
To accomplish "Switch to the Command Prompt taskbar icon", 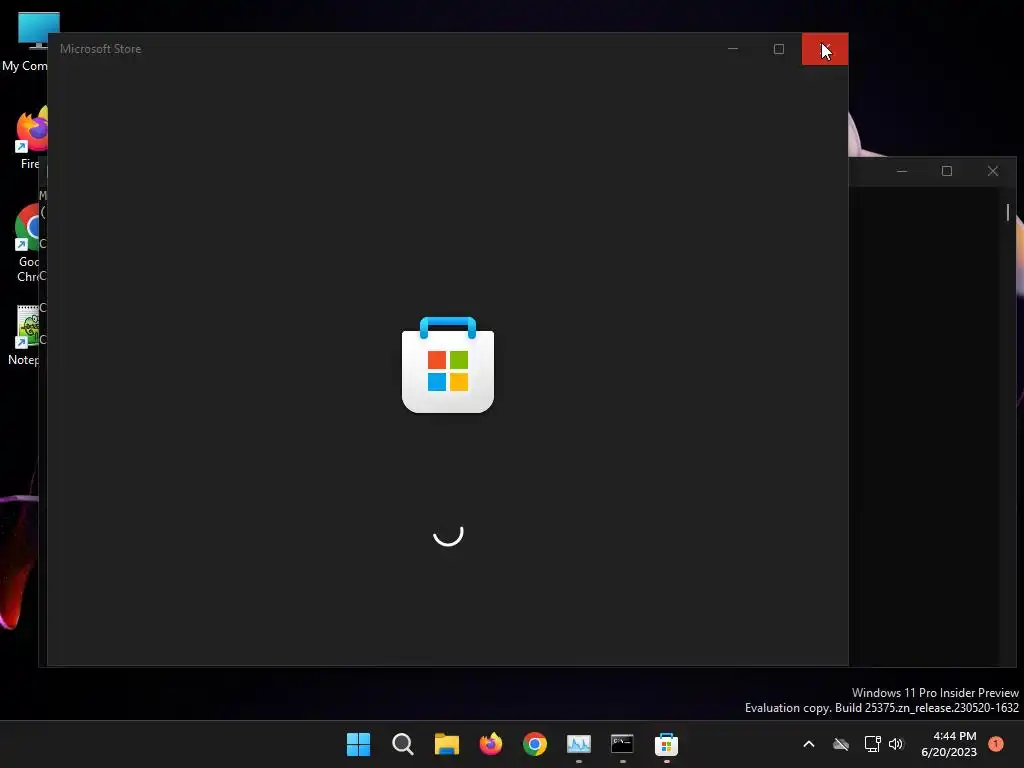I will pos(622,744).
